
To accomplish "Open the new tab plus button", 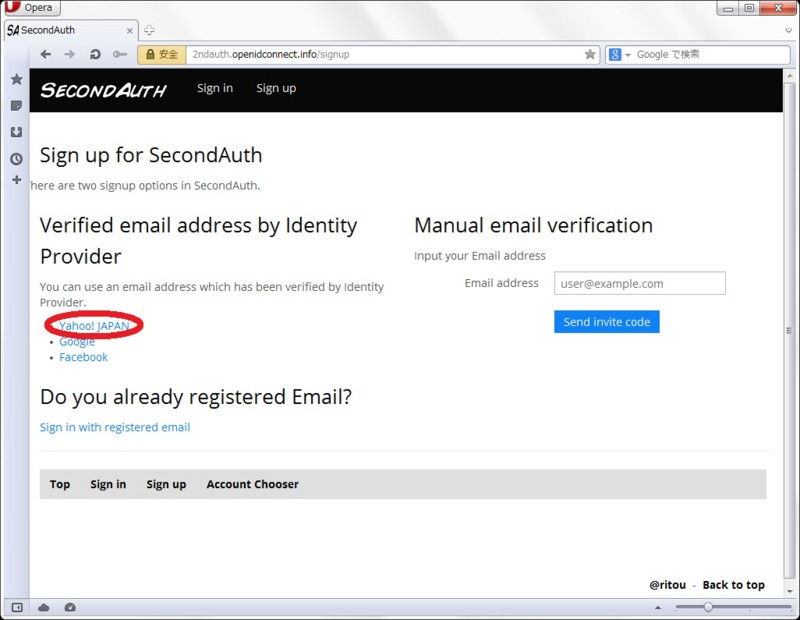I will [149, 30].
